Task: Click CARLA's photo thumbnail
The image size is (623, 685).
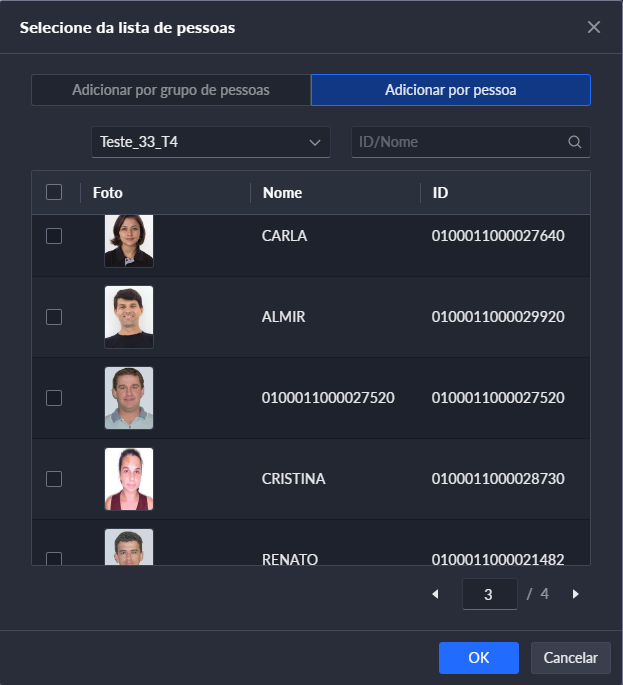Action: click(x=129, y=240)
